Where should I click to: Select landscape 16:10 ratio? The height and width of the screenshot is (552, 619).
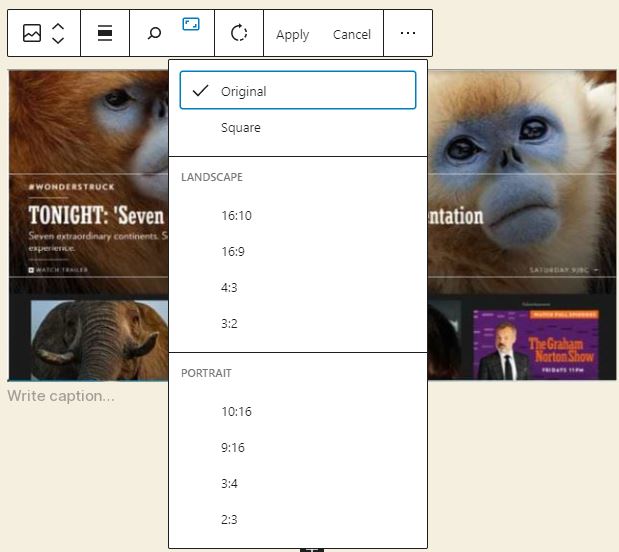click(x=298, y=216)
